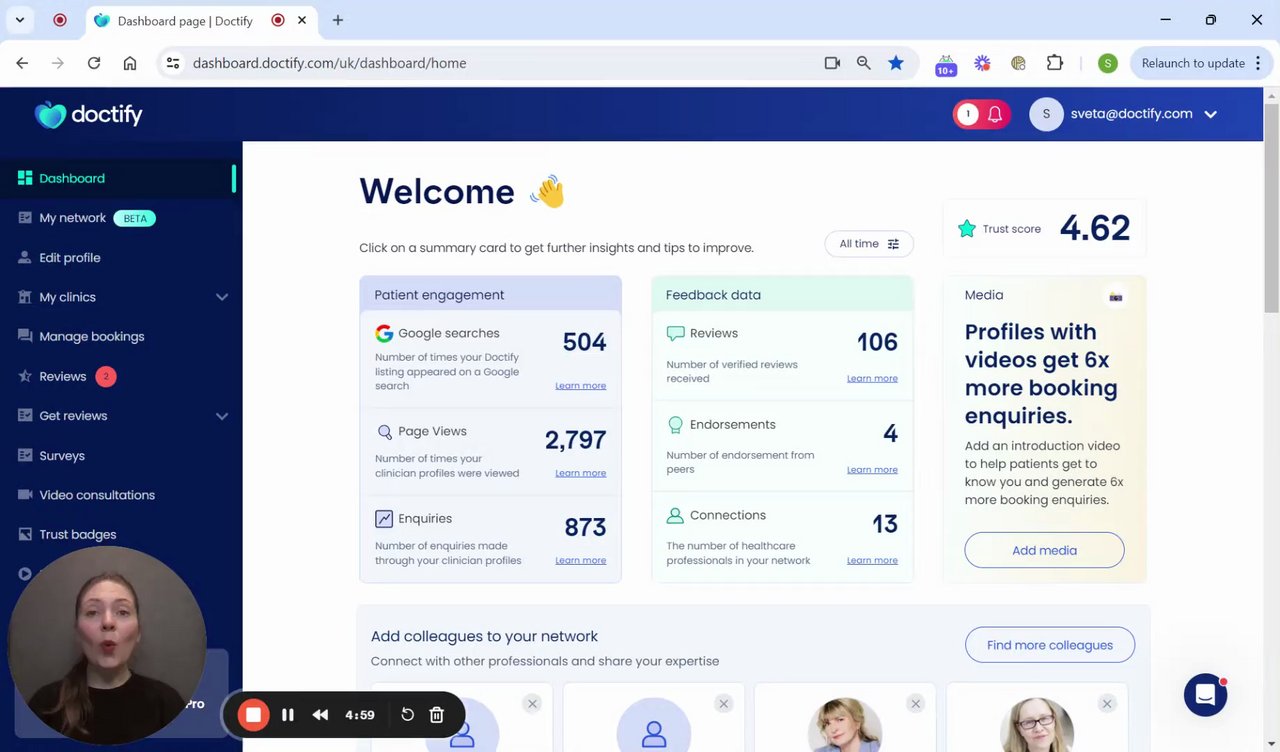Open the All time filter dropdown
The image size is (1280, 752).
869,244
